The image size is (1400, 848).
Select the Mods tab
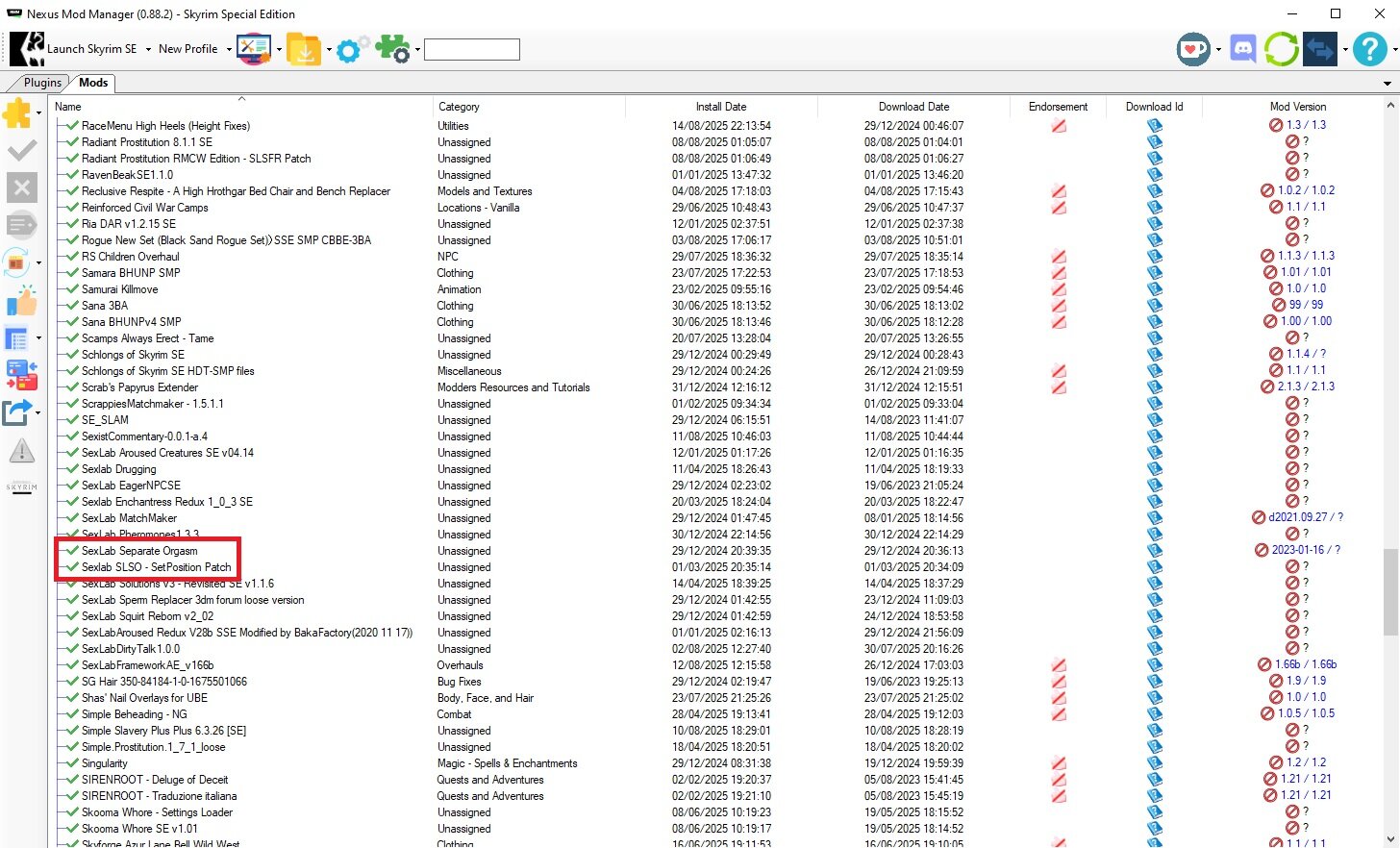click(92, 83)
